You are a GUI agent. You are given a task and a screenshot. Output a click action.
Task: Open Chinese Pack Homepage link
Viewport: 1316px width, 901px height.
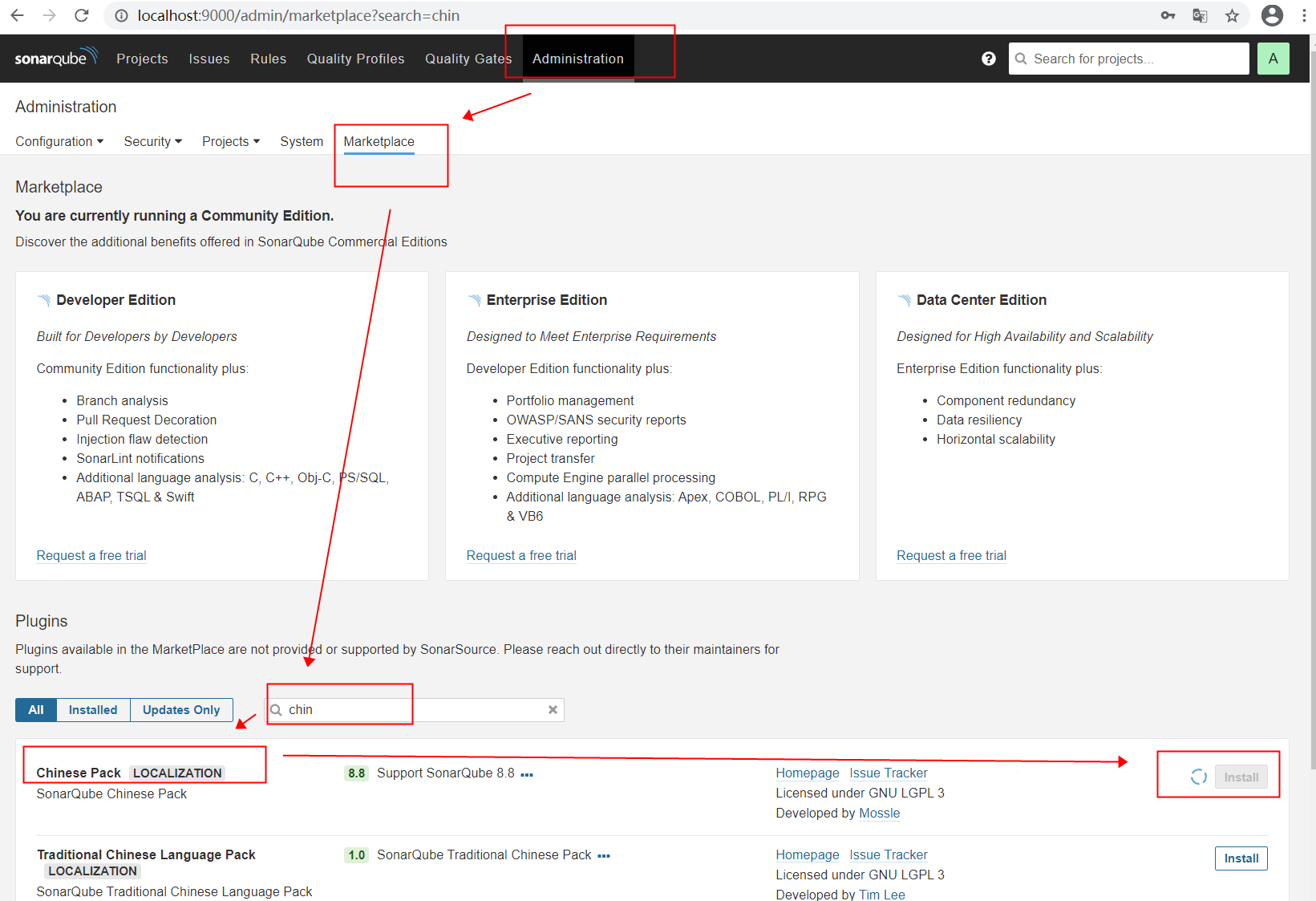[x=808, y=773]
